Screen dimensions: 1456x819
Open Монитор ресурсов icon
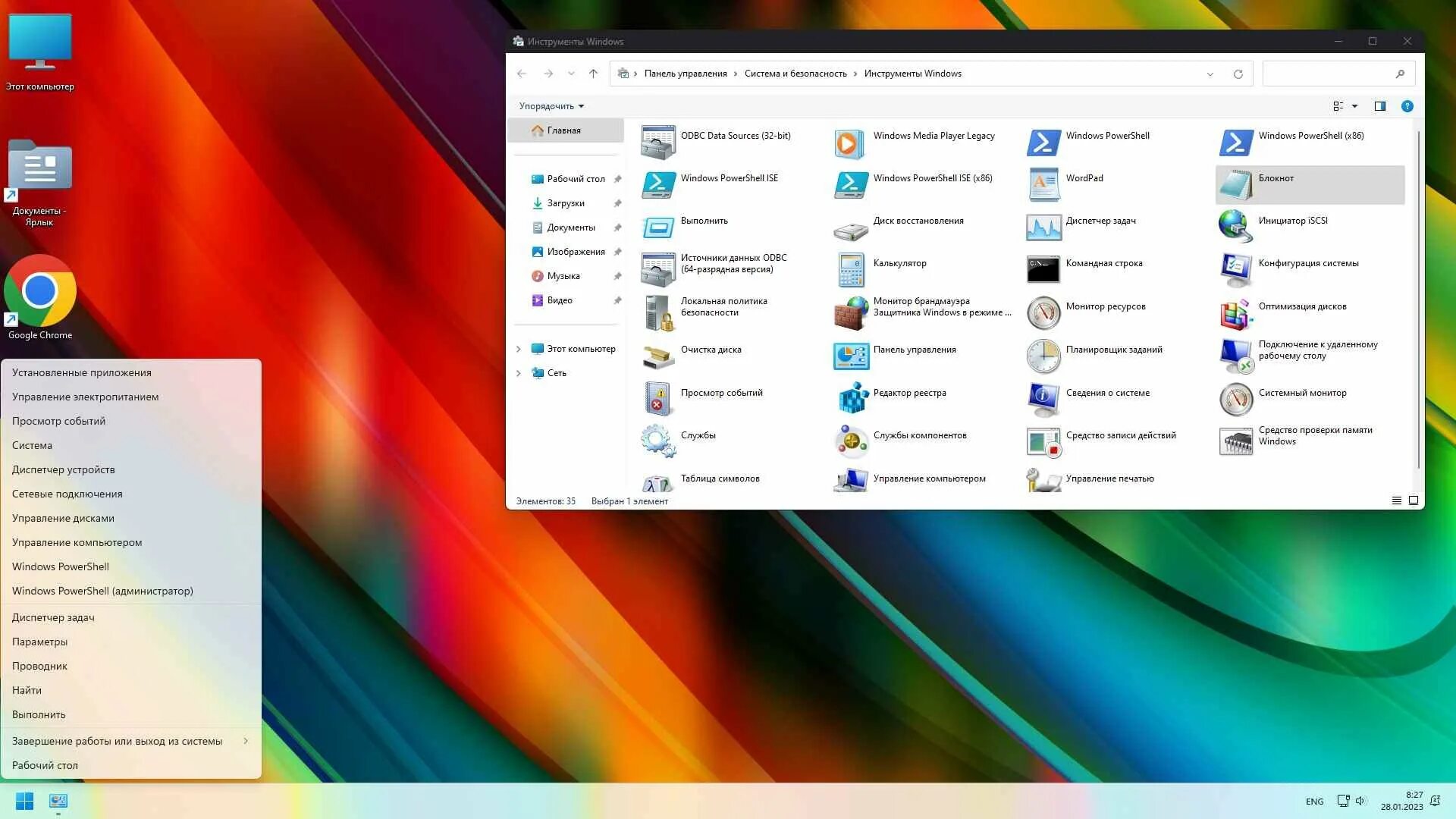point(1043,313)
